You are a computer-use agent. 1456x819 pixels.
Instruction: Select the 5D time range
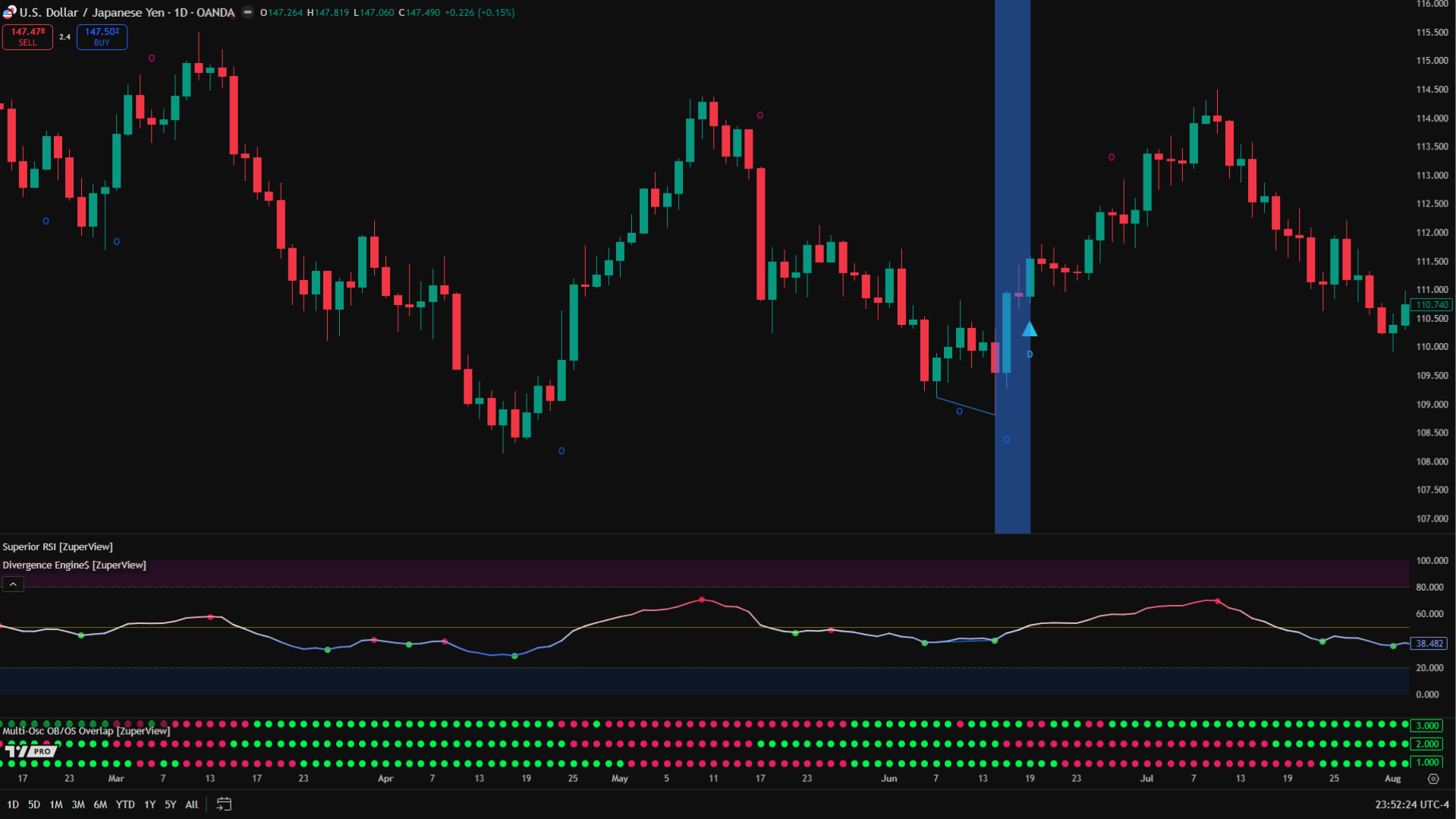click(x=34, y=805)
